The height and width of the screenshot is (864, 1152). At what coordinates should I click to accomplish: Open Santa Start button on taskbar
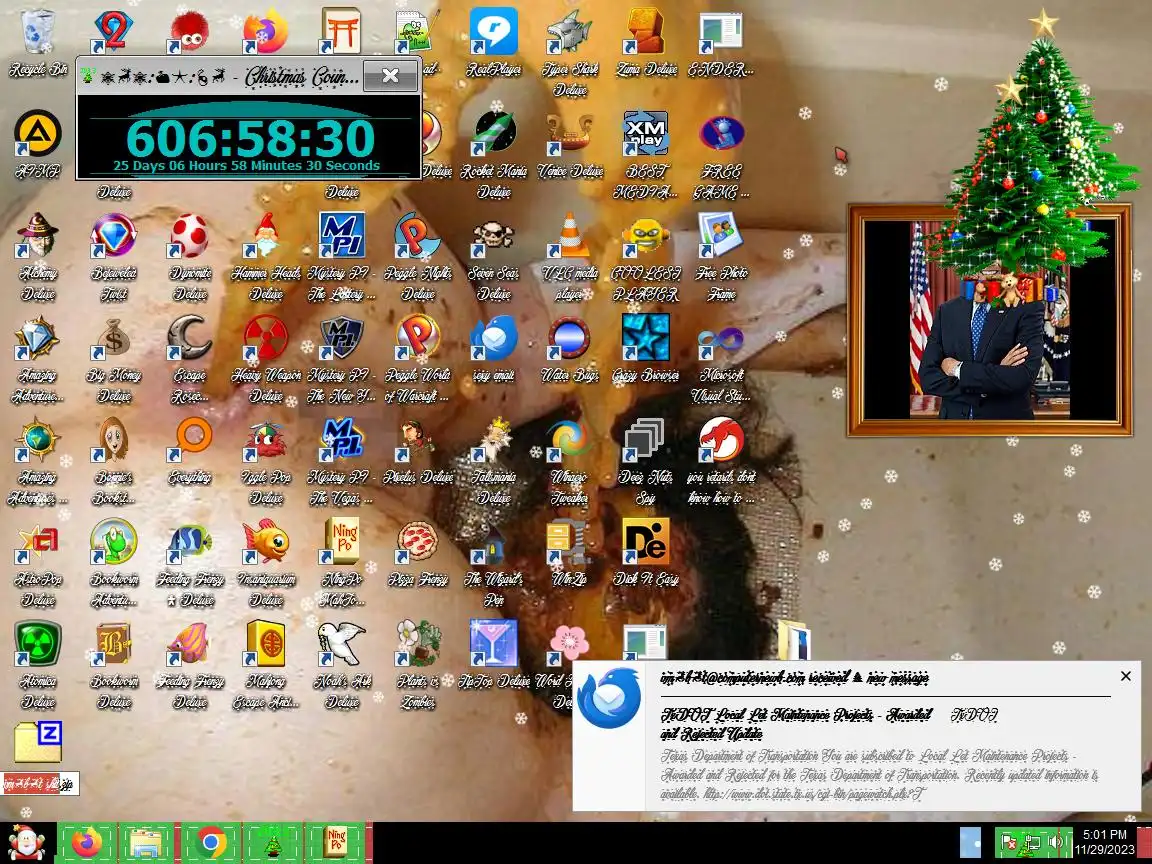pos(26,843)
